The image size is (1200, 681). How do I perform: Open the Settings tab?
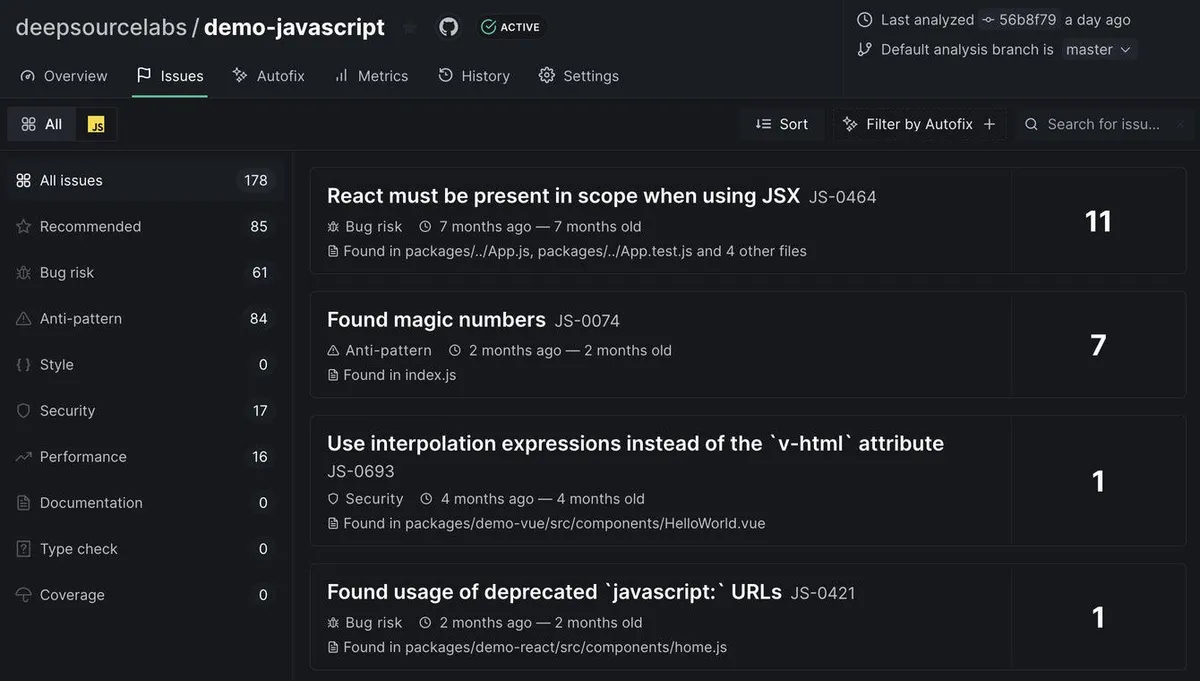pos(579,76)
